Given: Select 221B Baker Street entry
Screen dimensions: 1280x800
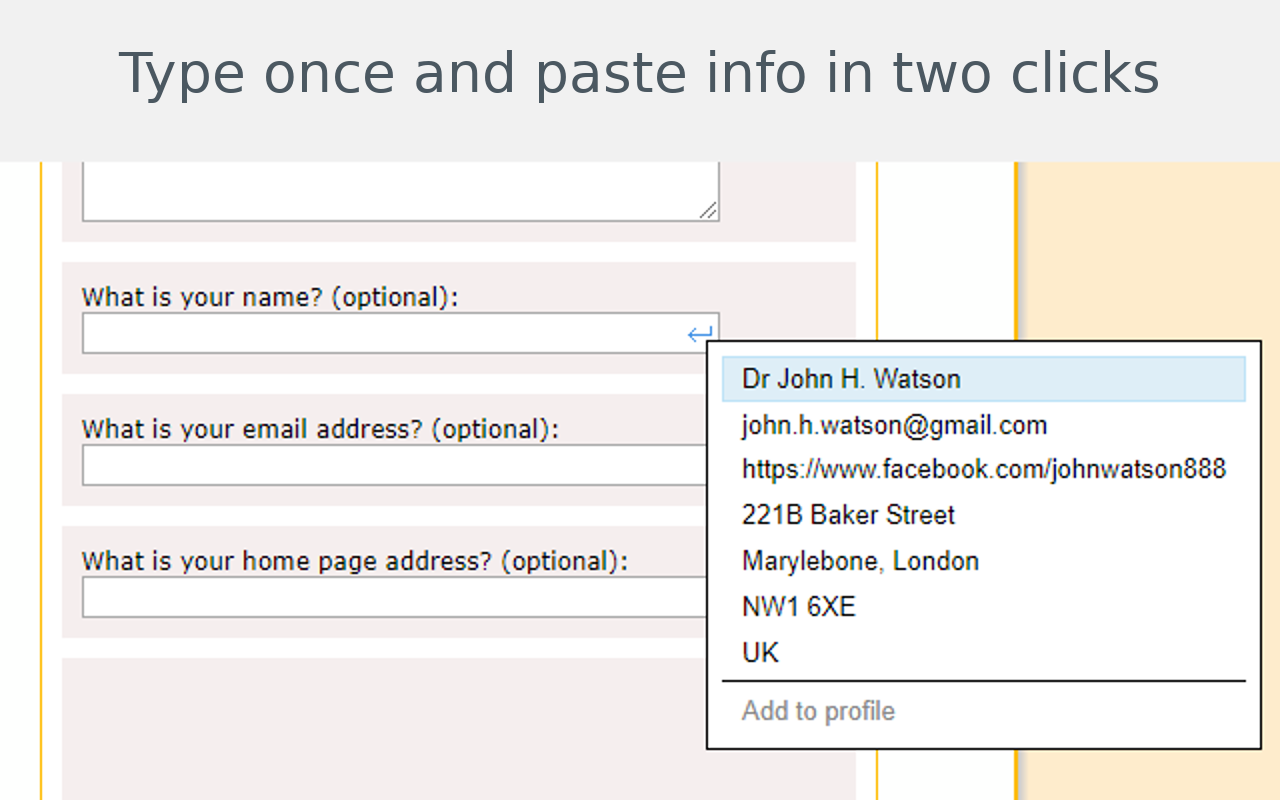Looking at the screenshot, I should coord(984,515).
